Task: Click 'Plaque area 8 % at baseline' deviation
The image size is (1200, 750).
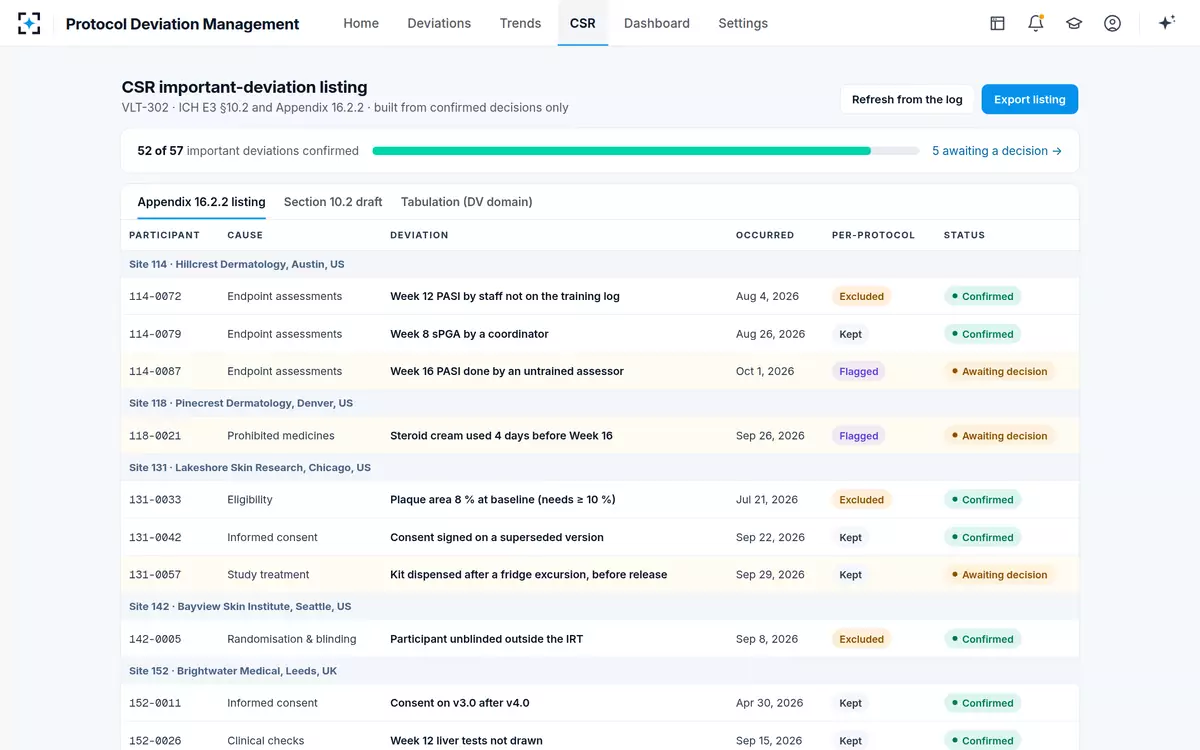Action: pyautogui.click(x=503, y=500)
